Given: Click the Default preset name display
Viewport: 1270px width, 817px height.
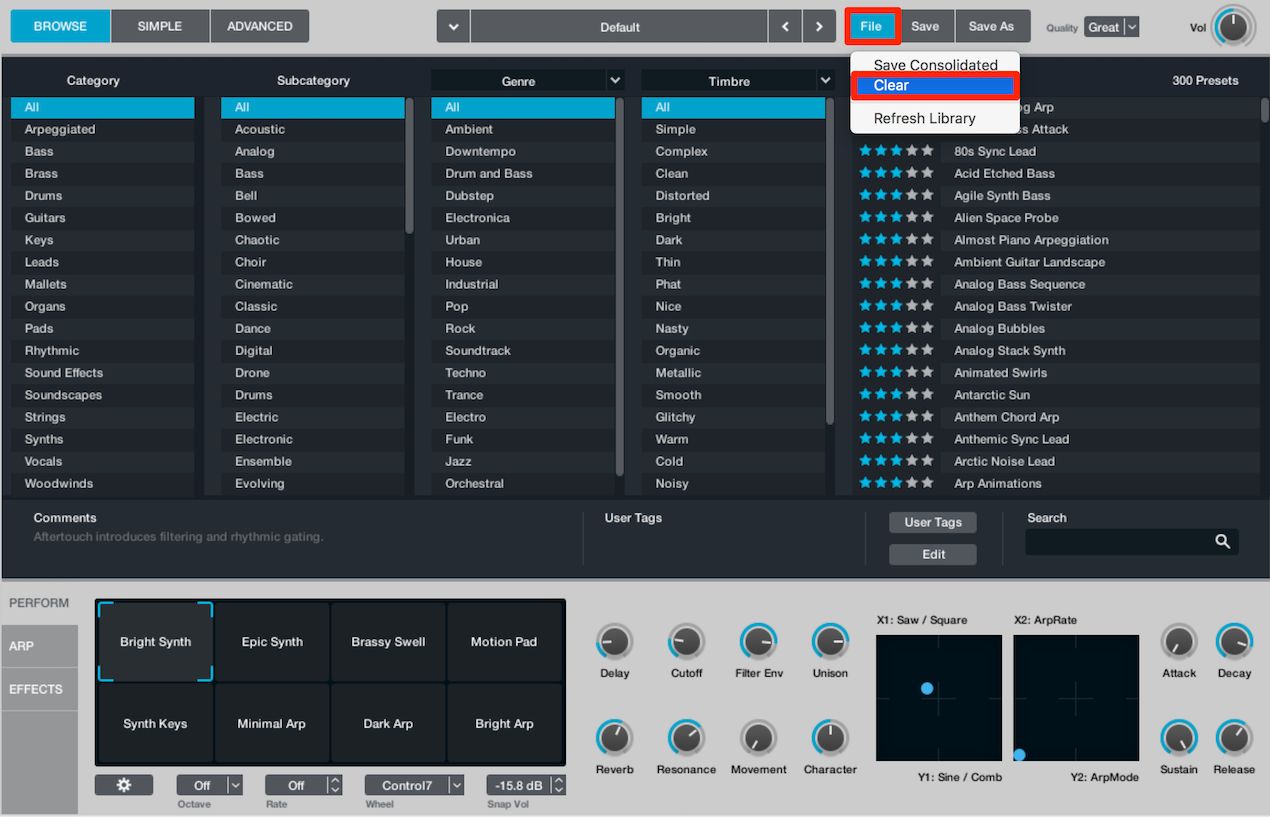Looking at the screenshot, I should point(619,27).
